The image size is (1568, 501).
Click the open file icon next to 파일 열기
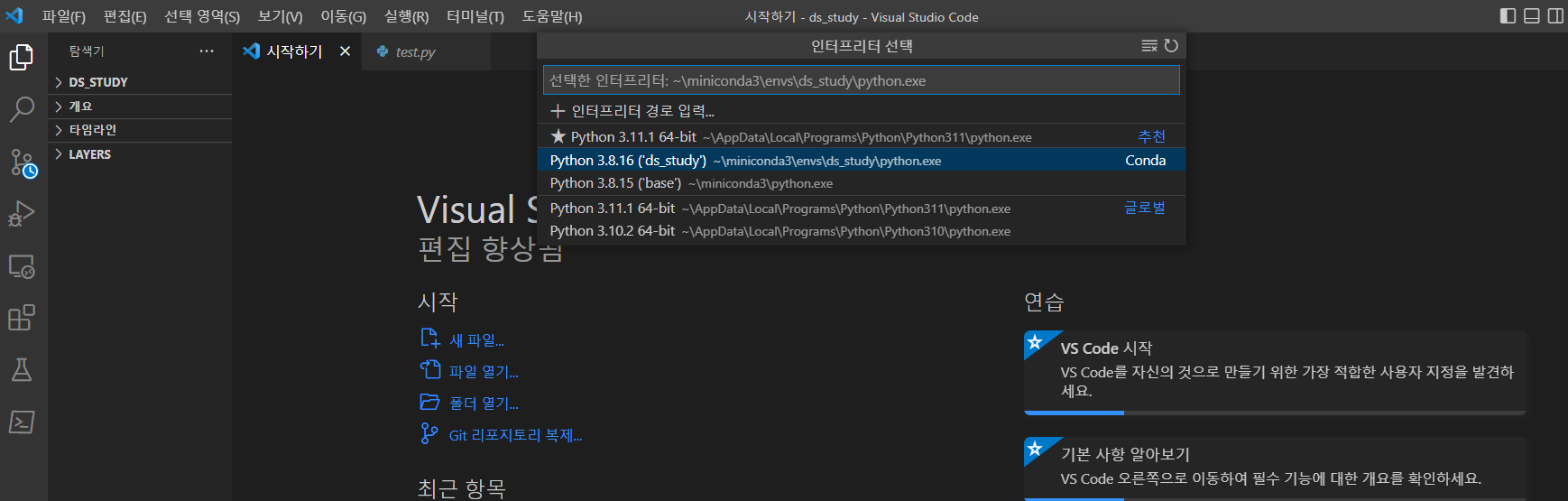[x=430, y=370]
